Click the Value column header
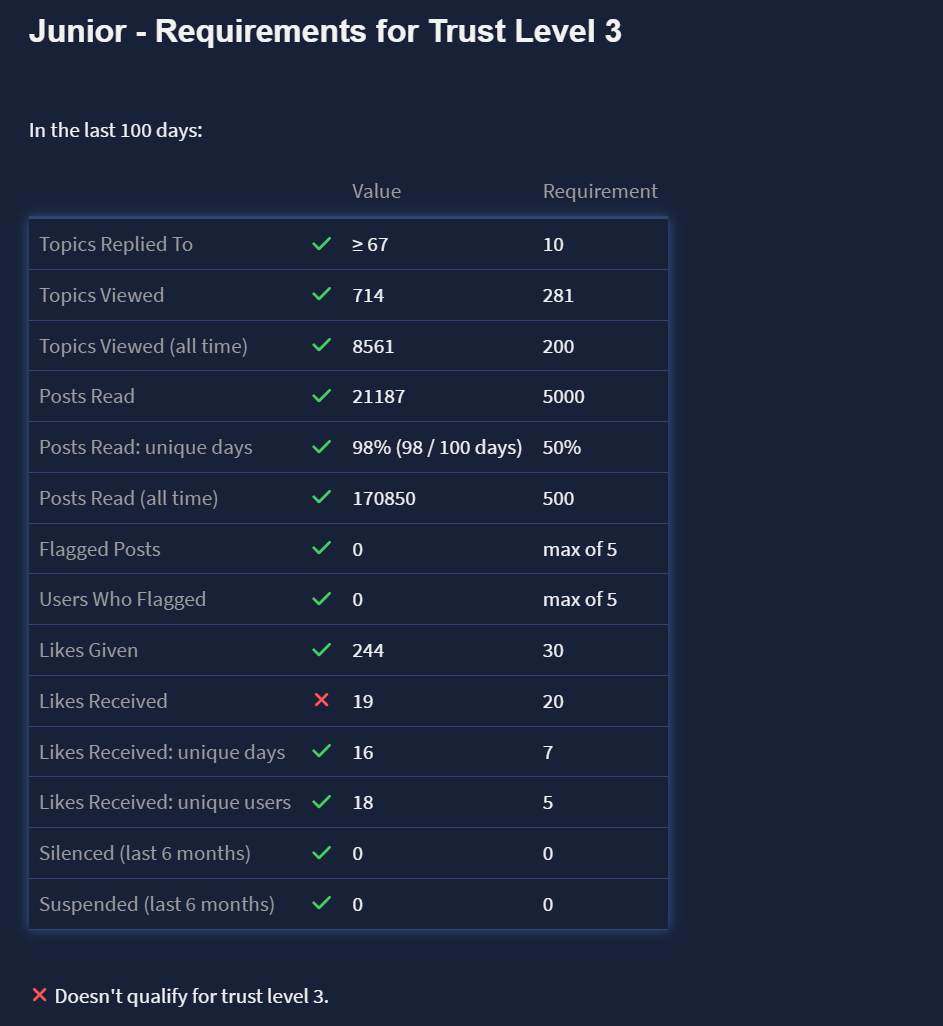Image resolution: width=943 pixels, height=1026 pixels. pos(376,191)
